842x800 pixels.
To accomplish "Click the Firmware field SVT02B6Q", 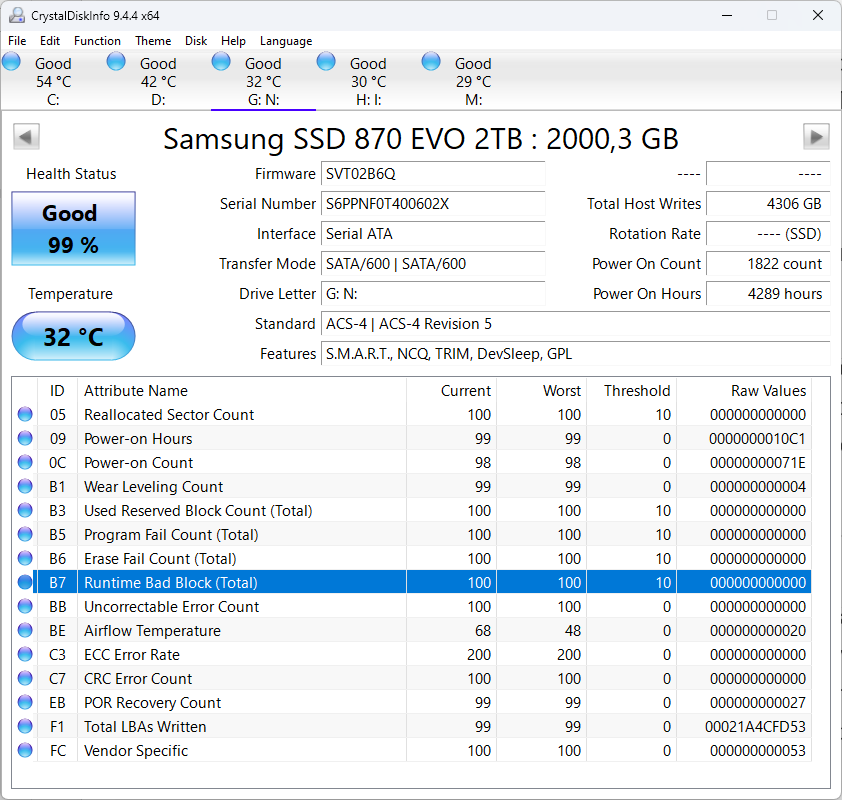I will point(433,174).
